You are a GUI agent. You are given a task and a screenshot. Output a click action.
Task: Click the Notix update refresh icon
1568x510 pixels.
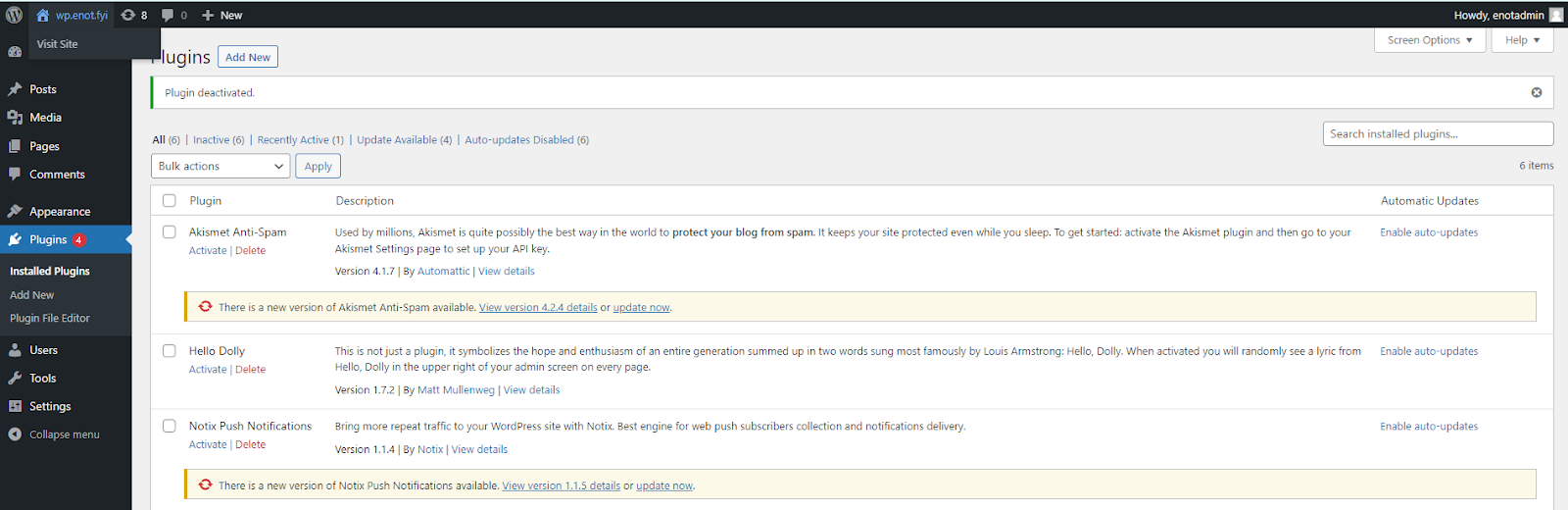205,484
